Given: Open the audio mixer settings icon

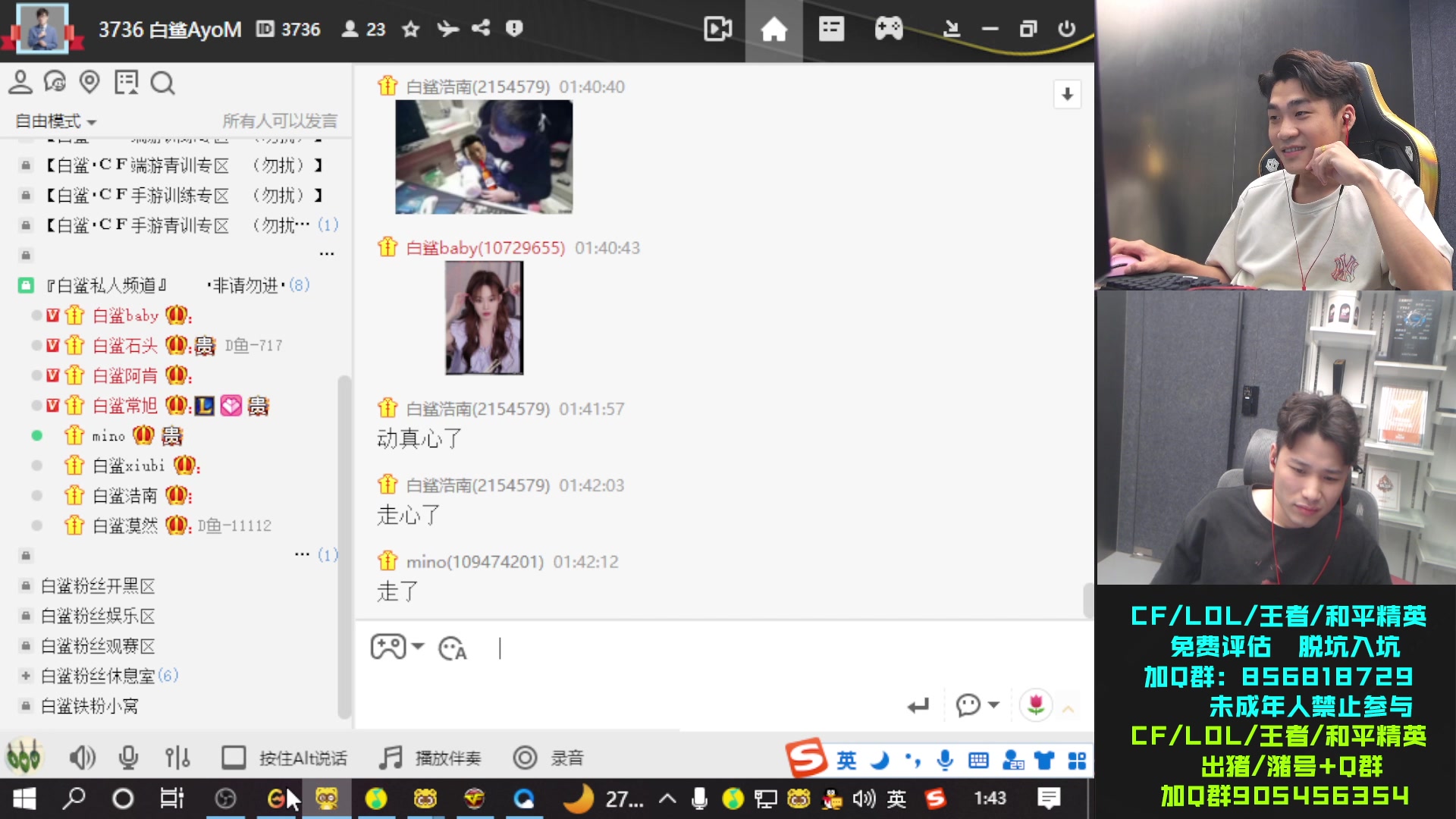Looking at the screenshot, I should coord(177,758).
